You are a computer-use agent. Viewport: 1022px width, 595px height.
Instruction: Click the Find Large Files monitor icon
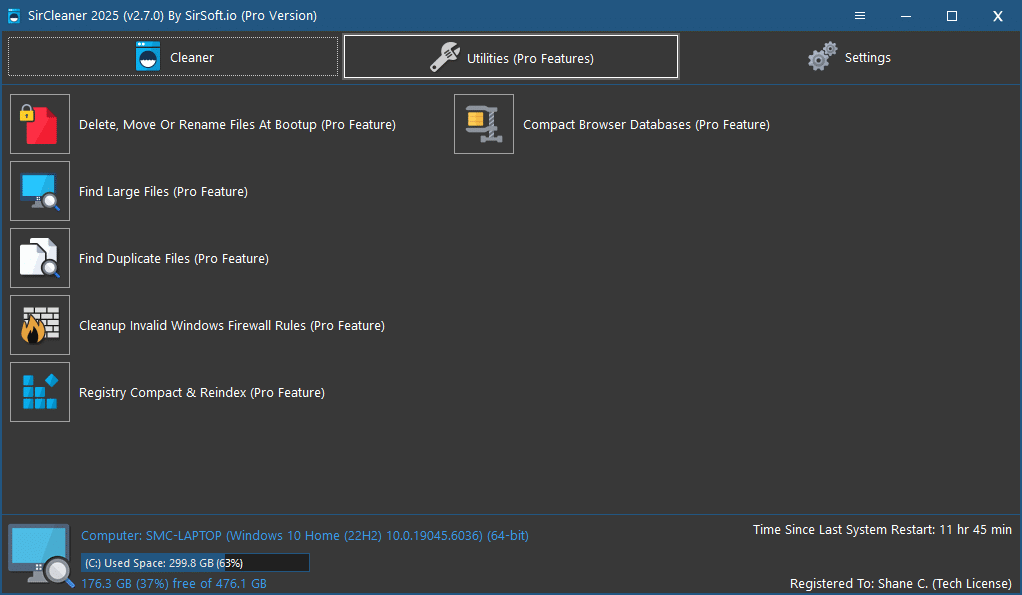click(x=40, y=191)
